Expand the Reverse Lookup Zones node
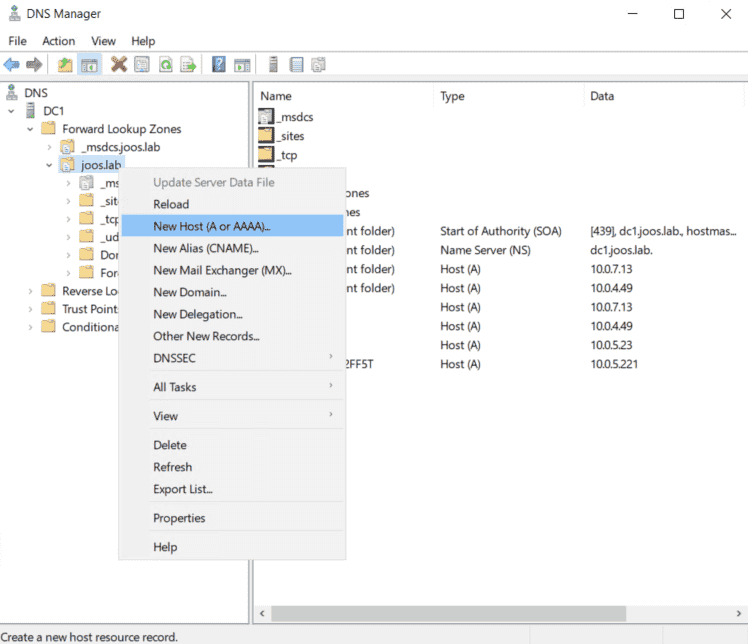The width and height of the screenshot is (748, 644). 30,291
